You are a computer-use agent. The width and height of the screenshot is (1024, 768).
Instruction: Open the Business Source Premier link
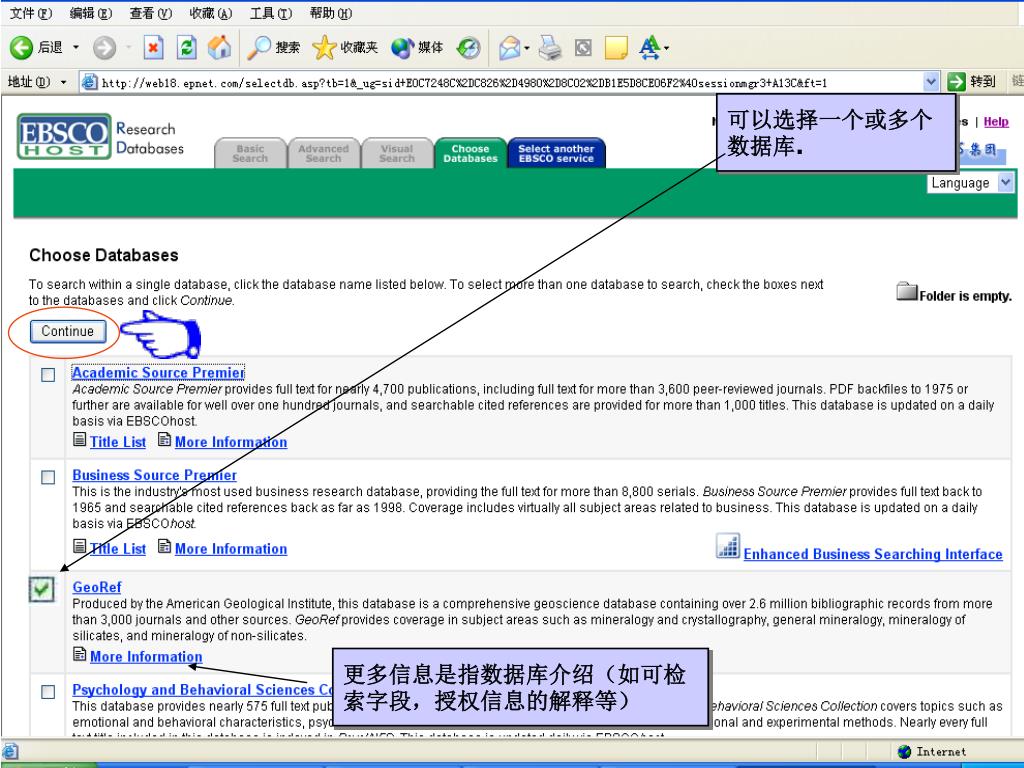click(x=154, y=475)
